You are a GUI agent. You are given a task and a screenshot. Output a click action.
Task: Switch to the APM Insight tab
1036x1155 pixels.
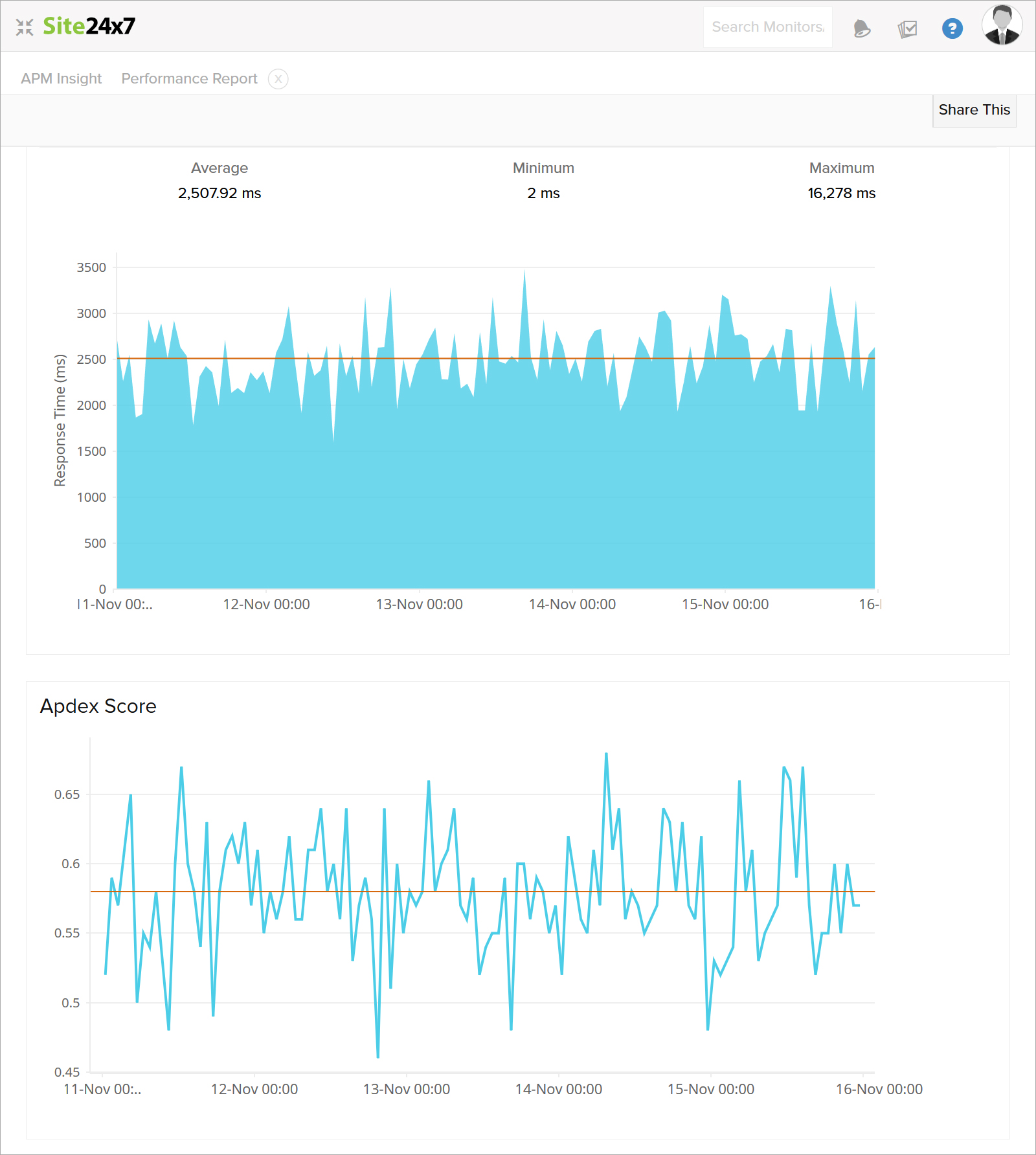click(62, 78)
